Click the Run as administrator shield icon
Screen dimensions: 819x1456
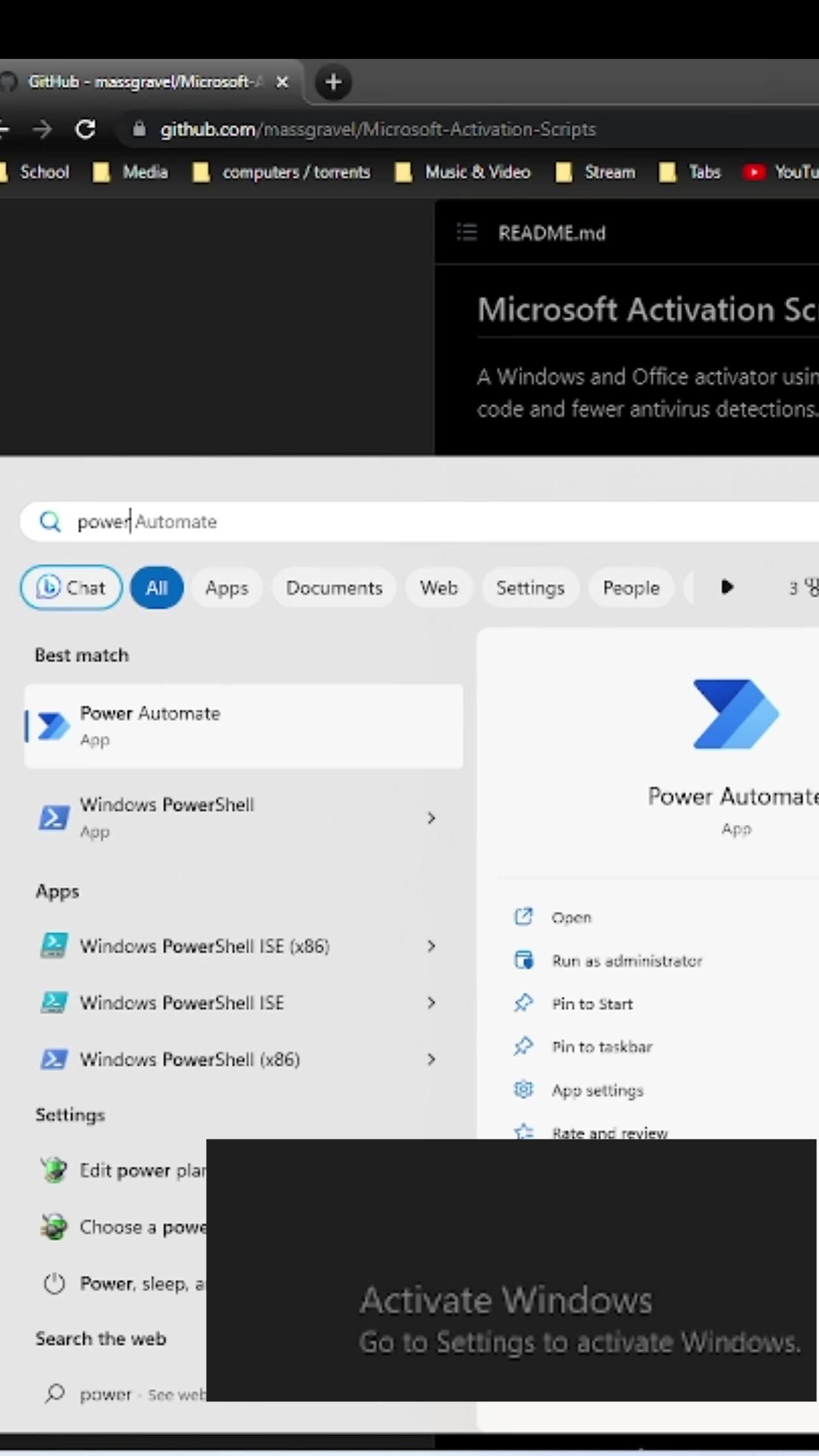(523, 960)
